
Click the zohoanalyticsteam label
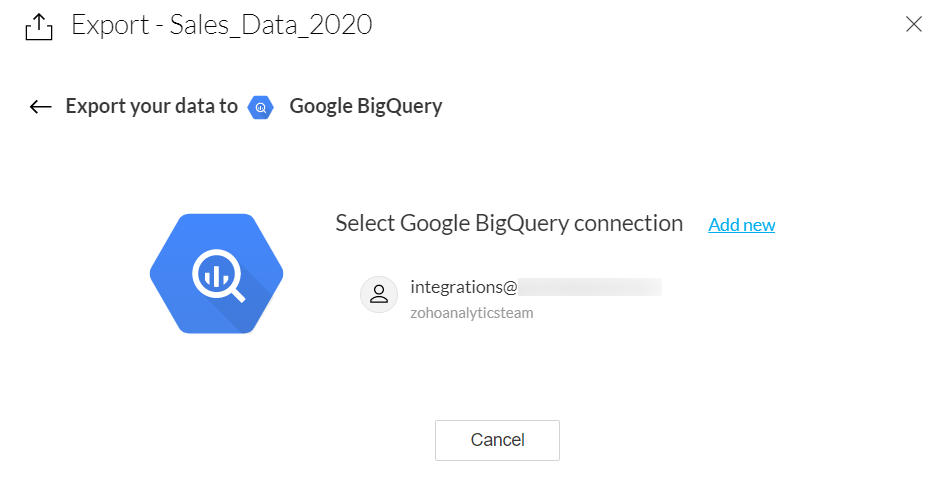coord(471,313)
